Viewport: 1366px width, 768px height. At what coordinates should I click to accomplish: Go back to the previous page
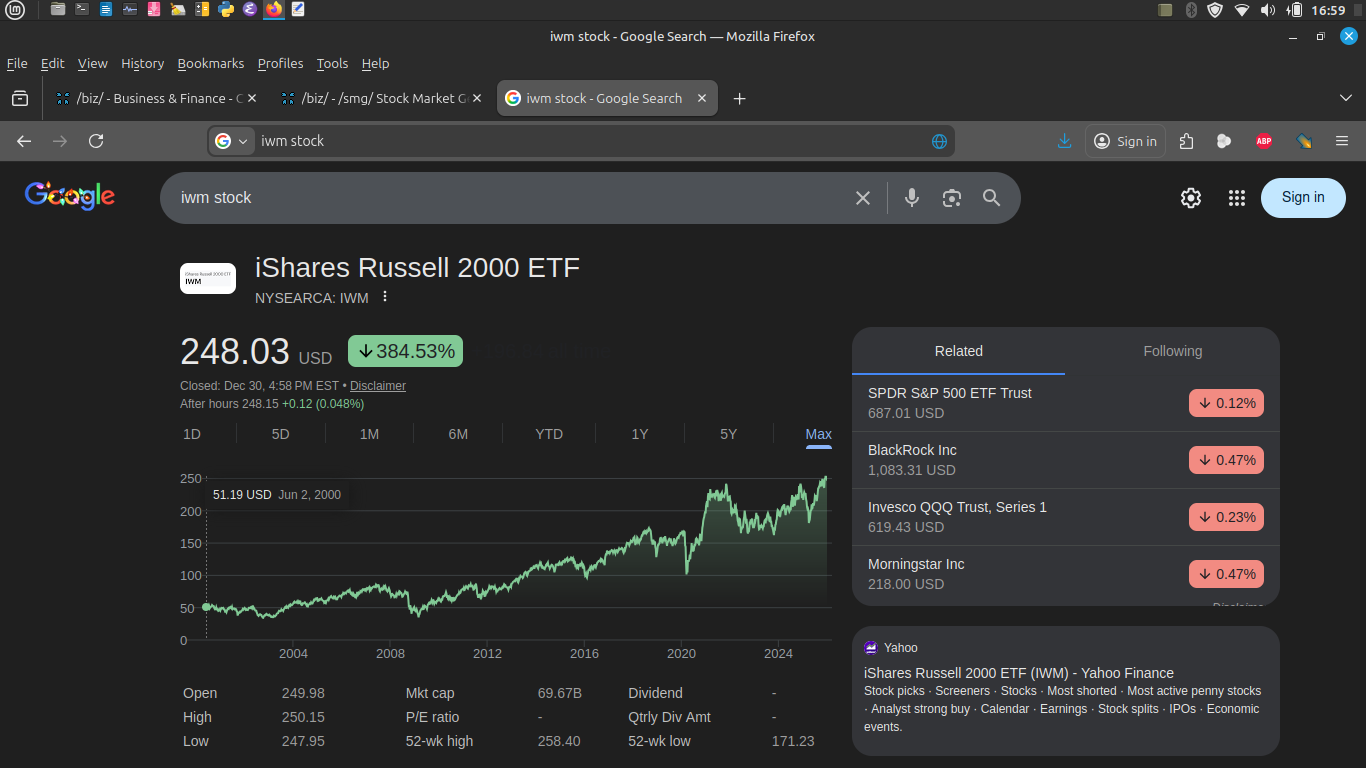tap(24, 141)
